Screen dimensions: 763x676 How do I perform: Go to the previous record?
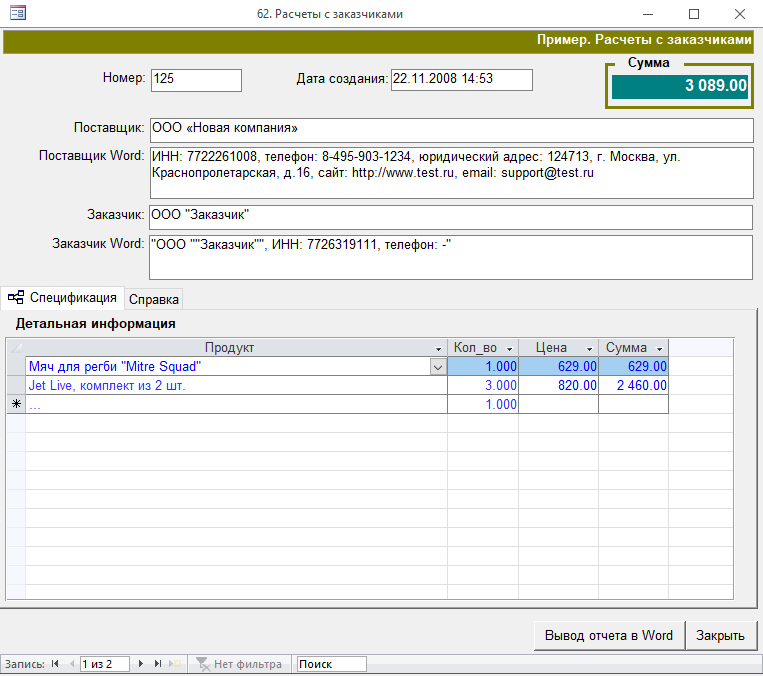tap(71, 664)
